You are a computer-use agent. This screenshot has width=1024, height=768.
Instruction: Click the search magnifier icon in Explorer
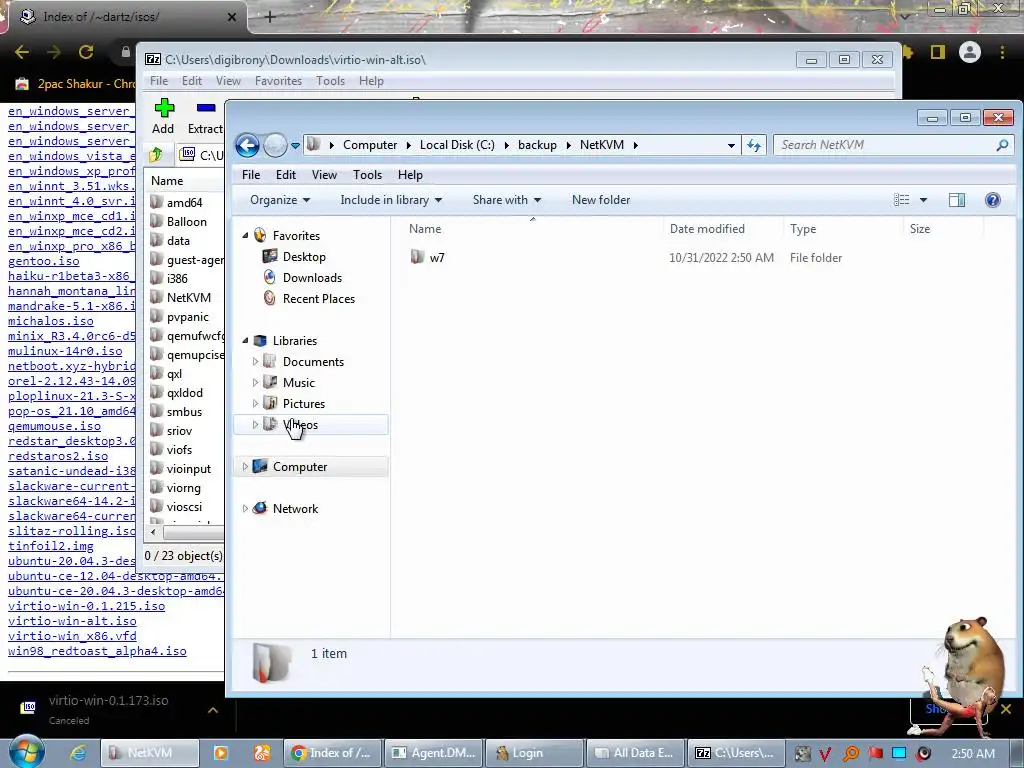(x=1002, y=145)
